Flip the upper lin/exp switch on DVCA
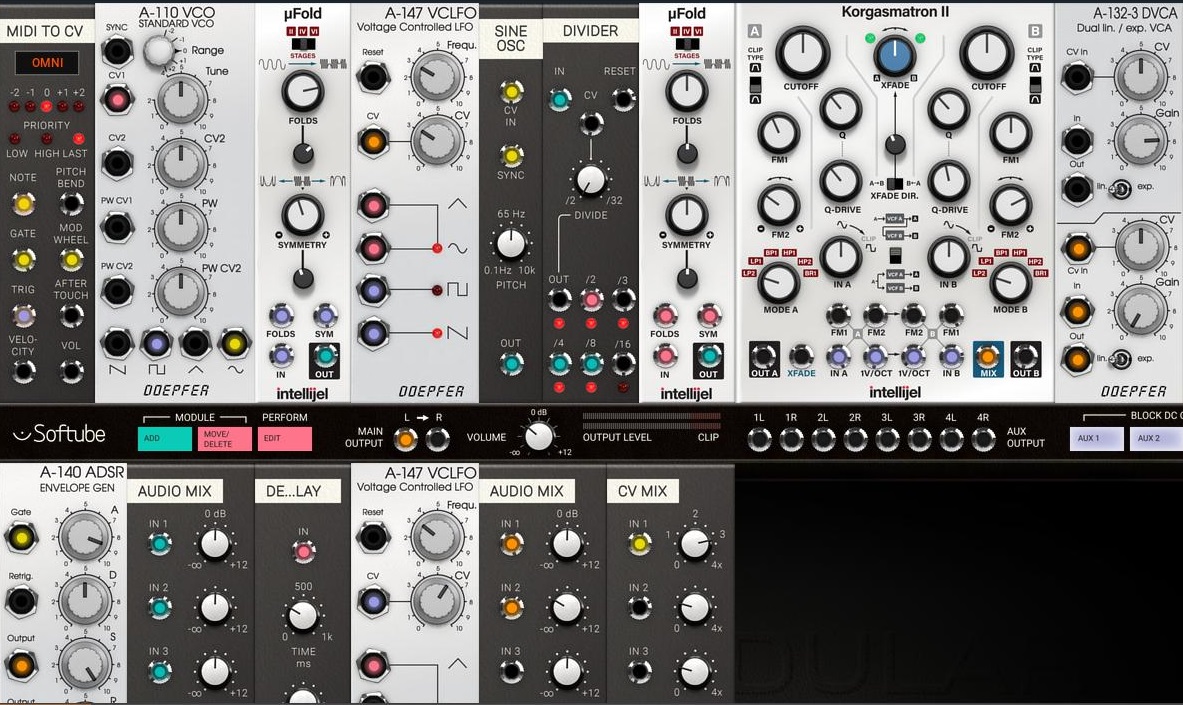The width and height of the screenshot is (1183, 705). (1120, 188)
